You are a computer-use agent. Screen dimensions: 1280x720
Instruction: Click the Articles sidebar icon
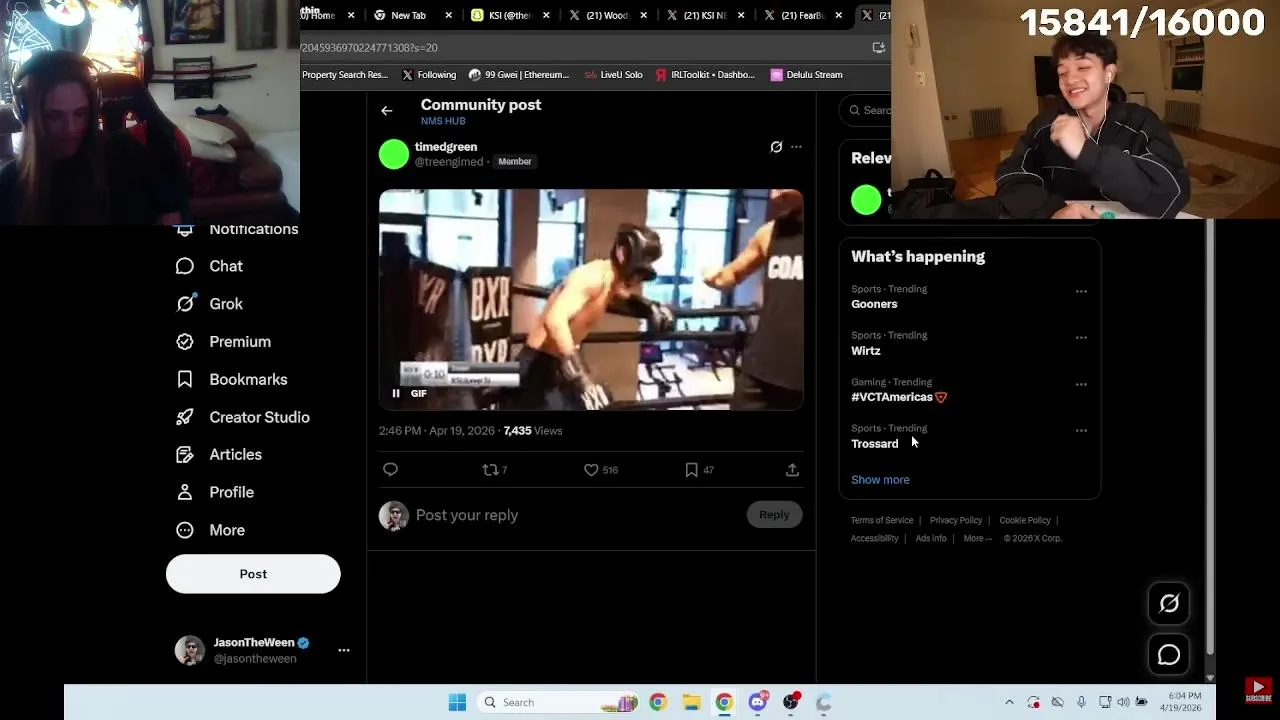pos(184,455)
